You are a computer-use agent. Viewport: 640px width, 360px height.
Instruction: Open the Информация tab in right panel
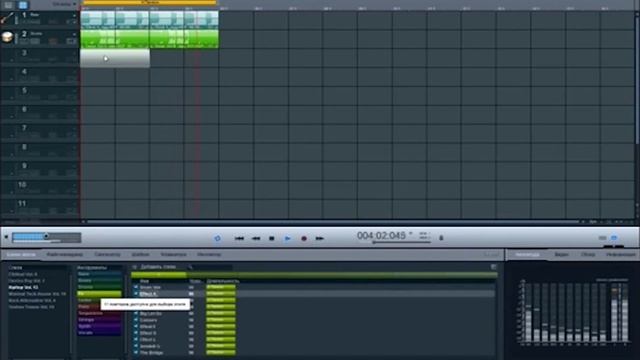pos(620,254)
